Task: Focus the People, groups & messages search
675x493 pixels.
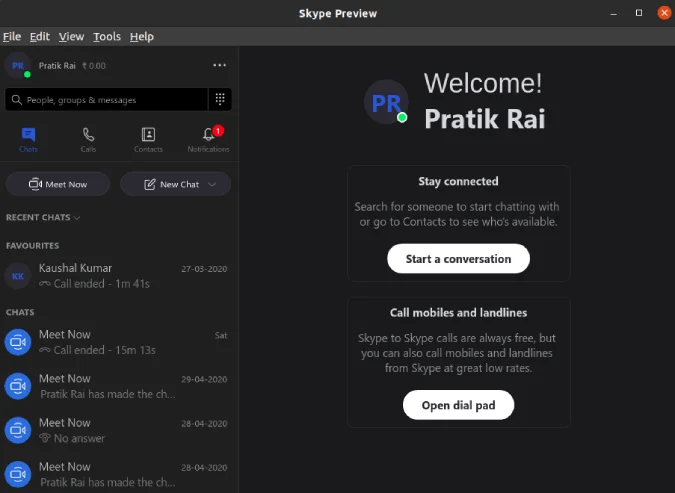Action: tap(106, 99)
